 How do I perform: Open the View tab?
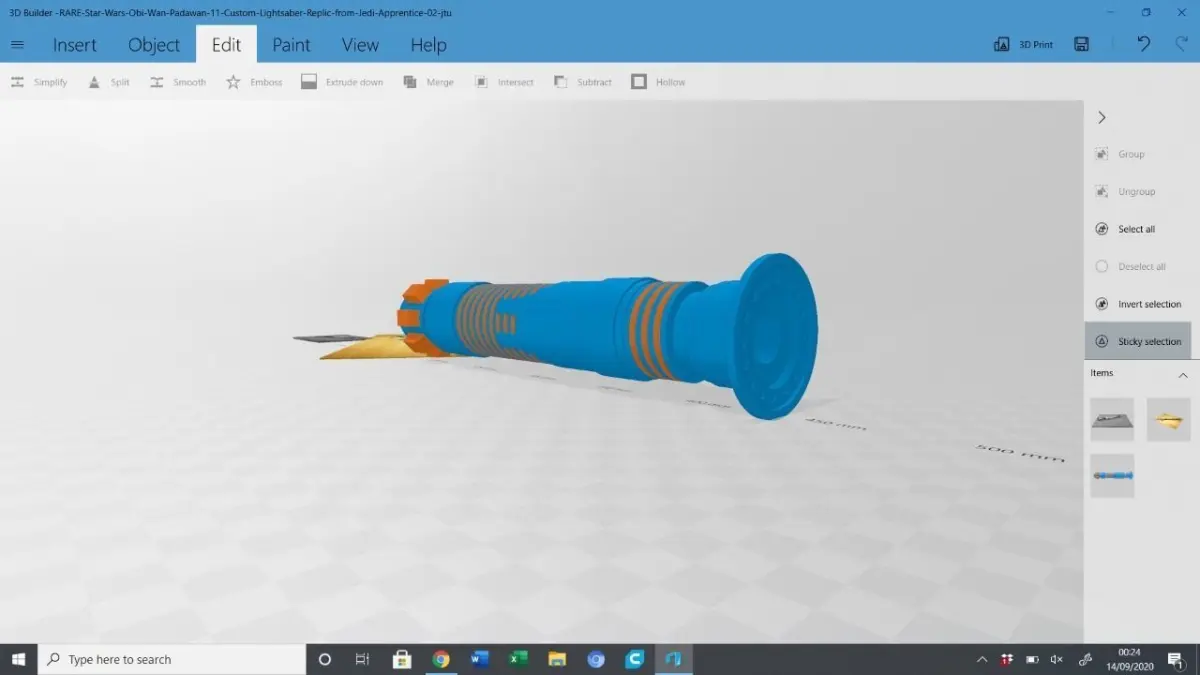(x=360, y=45)
